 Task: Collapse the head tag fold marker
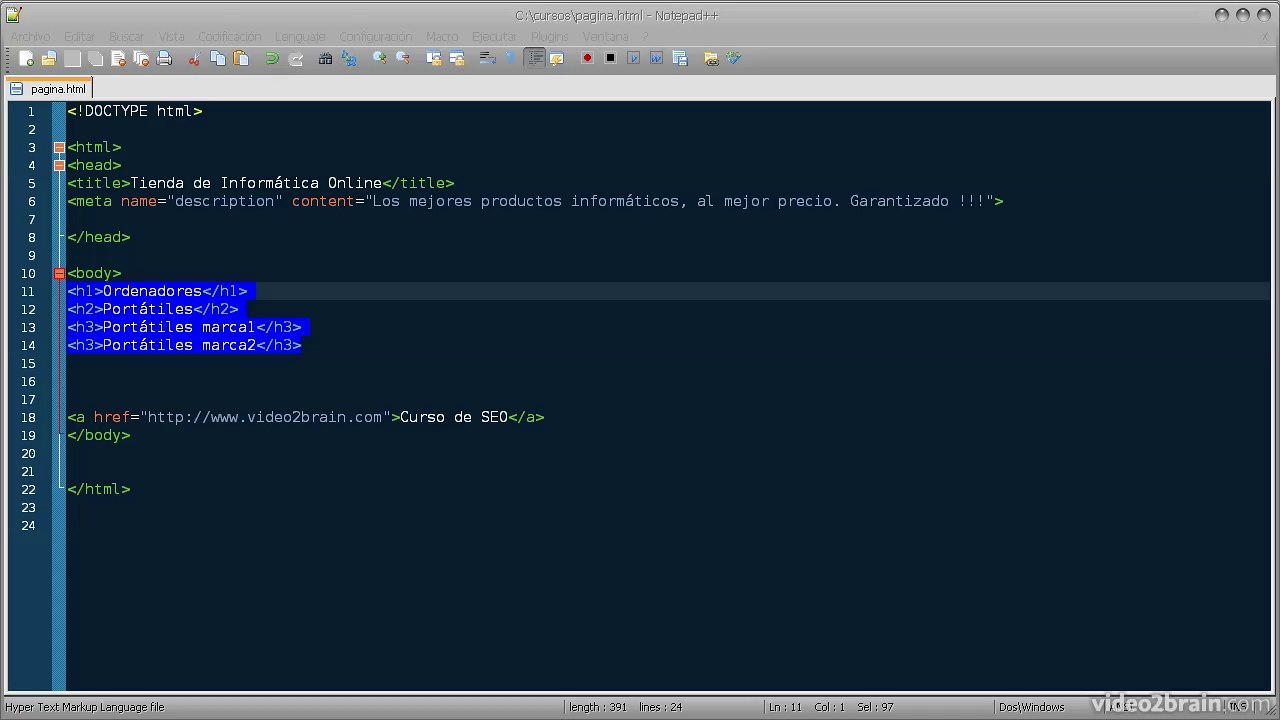59,166
